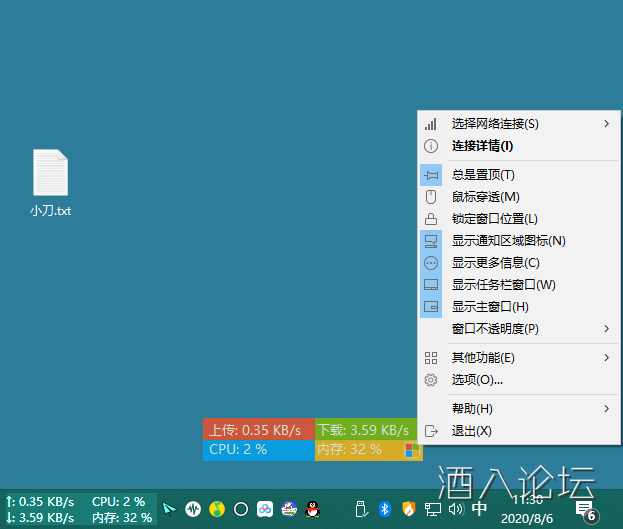Viewport: 623px width, 529px height.
Task: Click the taskbar clock showing 2020/8/6
Action: pos(527,509)
